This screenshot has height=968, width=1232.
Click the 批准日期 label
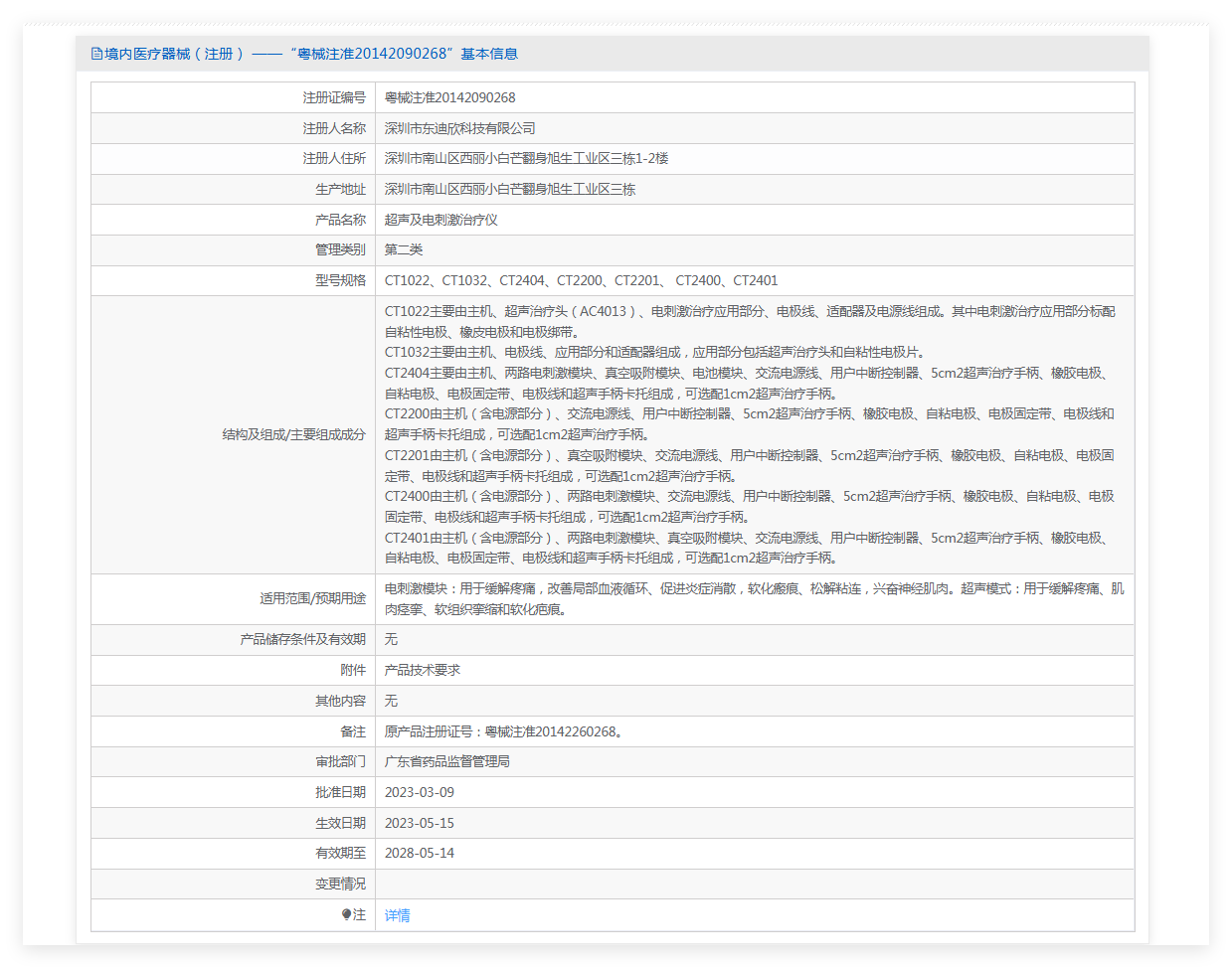[x=340, y=792]
